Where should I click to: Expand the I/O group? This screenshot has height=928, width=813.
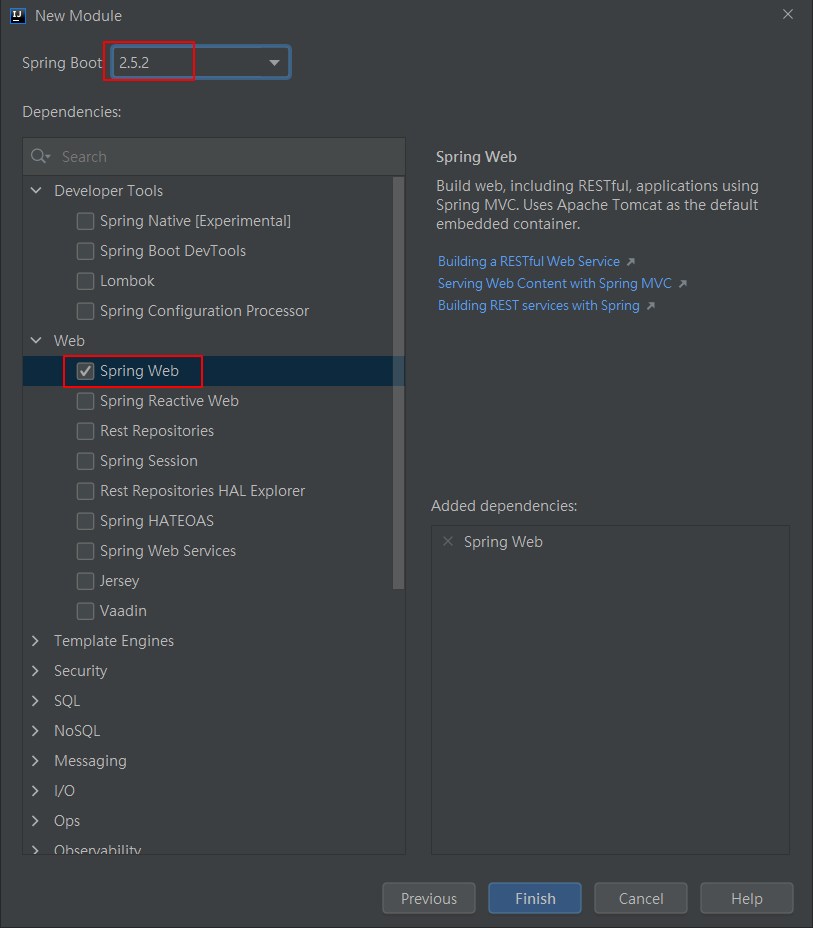pos(36,791)
